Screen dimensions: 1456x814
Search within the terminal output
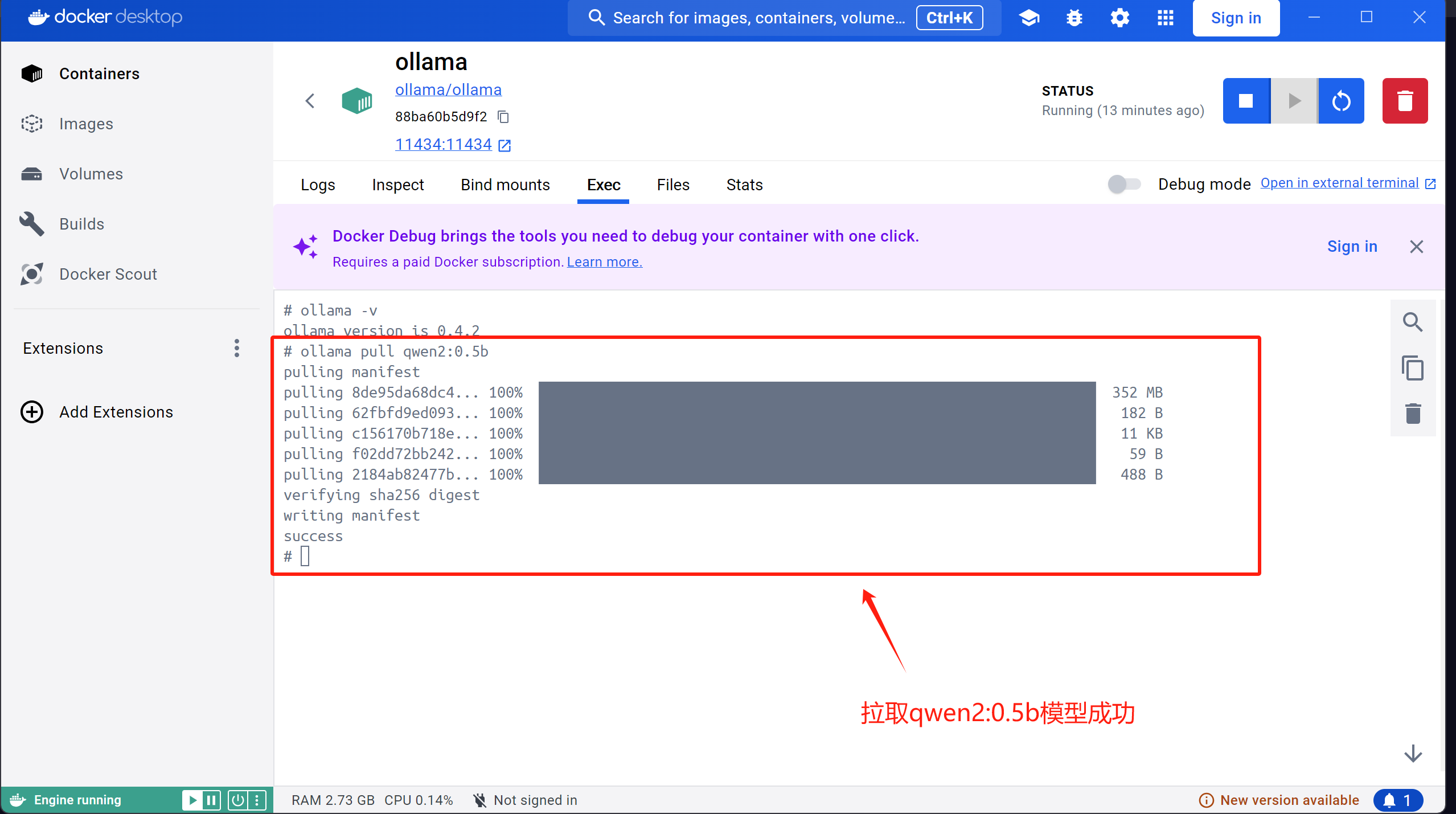(x=1412, y=322)
